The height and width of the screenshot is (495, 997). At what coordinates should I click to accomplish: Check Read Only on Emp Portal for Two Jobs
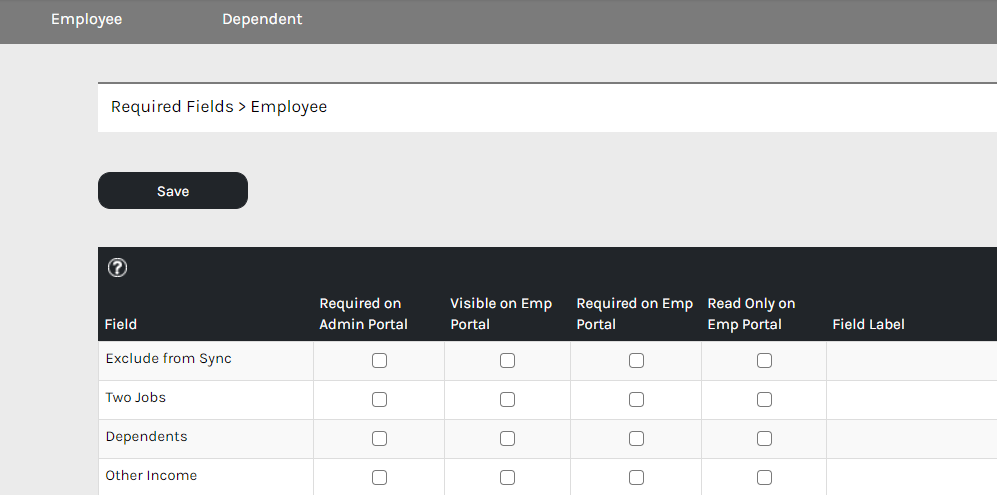tap(764, 400)
